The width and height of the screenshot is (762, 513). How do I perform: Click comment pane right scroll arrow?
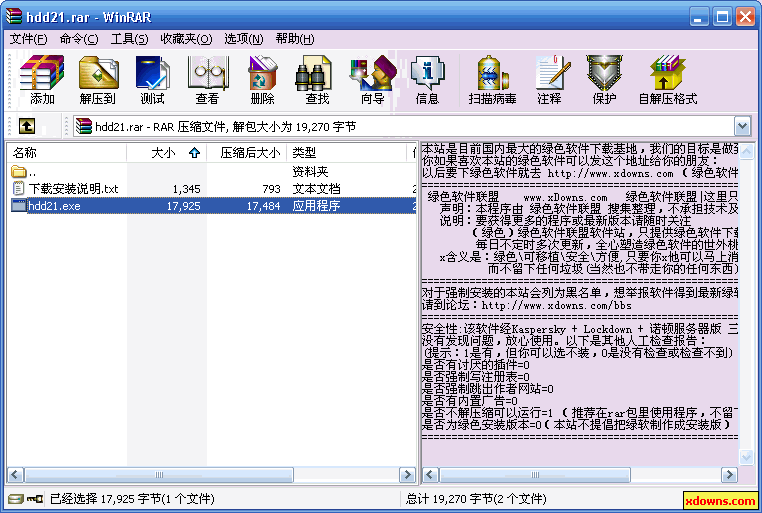tap(729, 475)
